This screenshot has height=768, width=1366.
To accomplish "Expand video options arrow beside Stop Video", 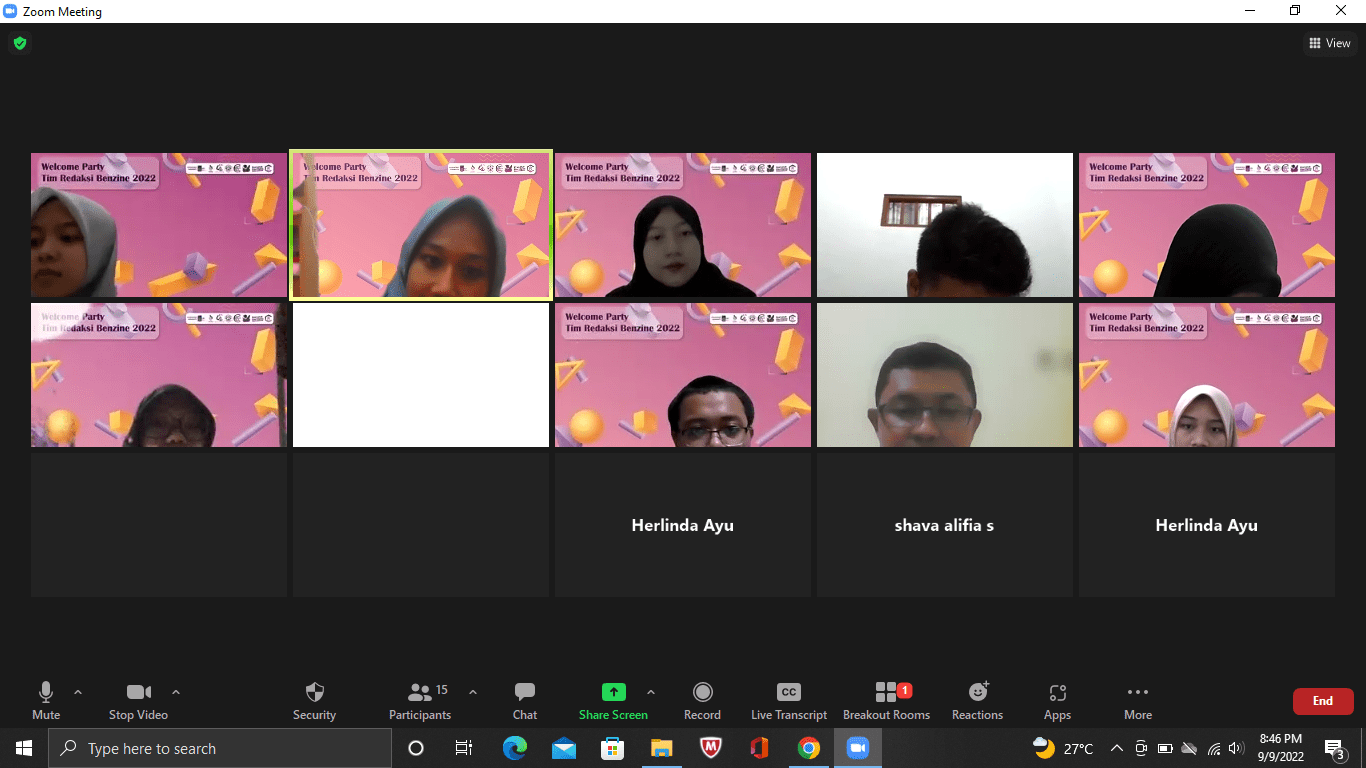I will coord(176,692).
